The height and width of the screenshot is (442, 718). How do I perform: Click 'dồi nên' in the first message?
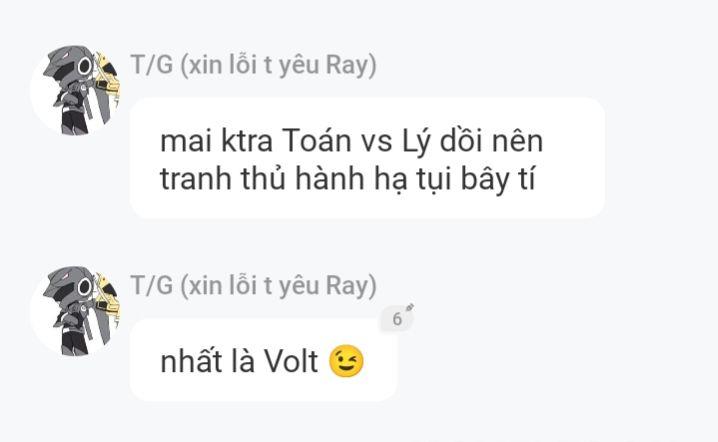491,141
